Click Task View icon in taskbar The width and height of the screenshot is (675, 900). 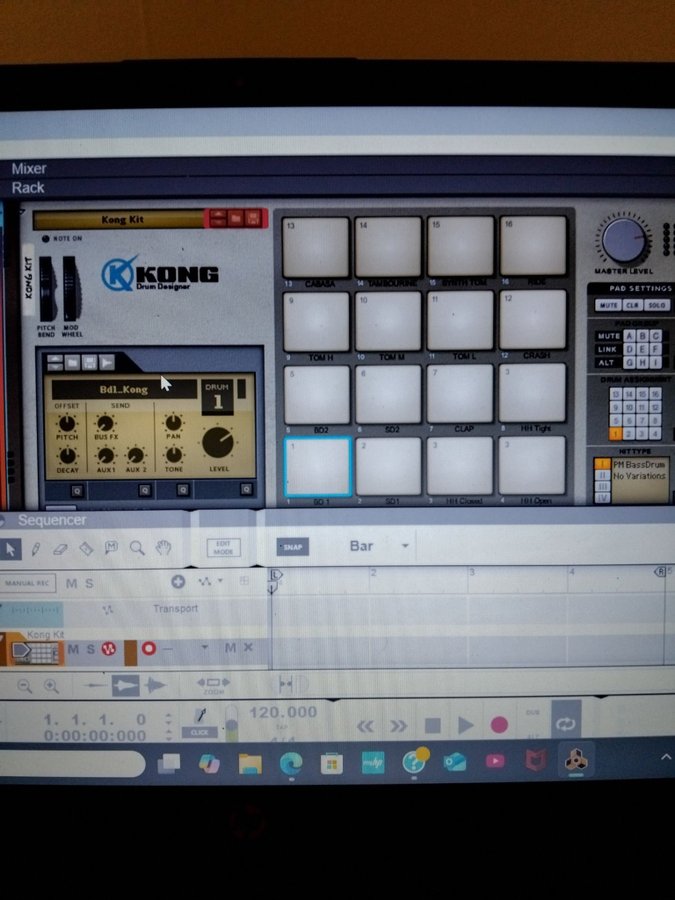tap(169, 763)
